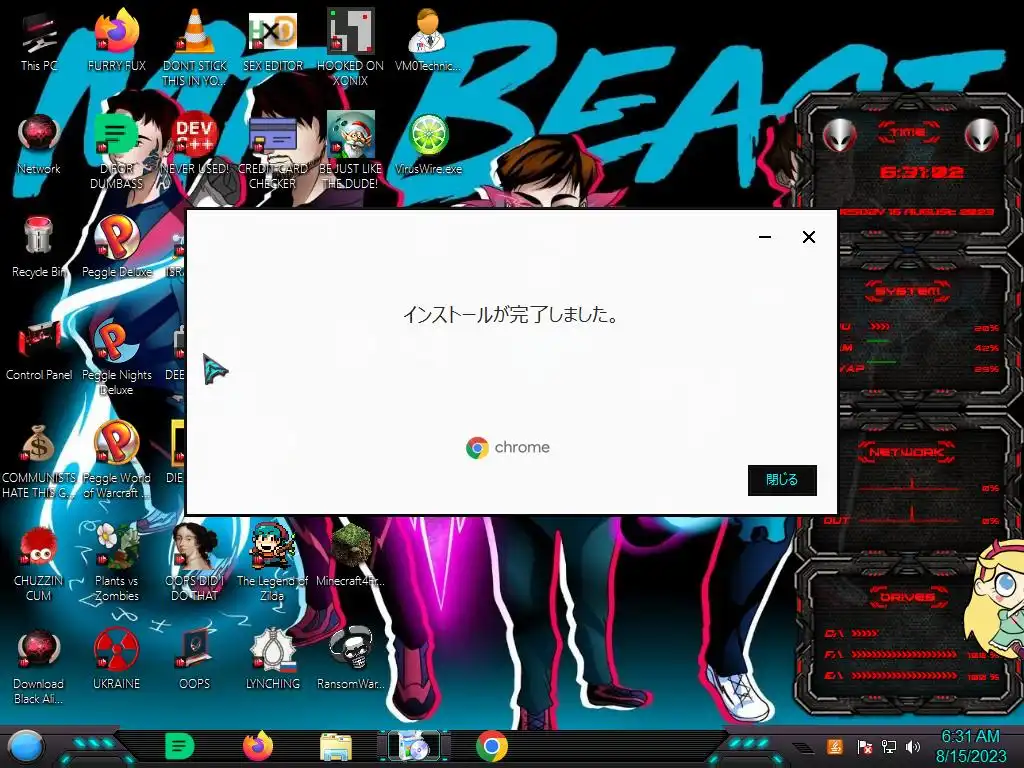This screenshot has height=768, width=1024.
Task: Open the Network desktop icon
Action: 39,145
